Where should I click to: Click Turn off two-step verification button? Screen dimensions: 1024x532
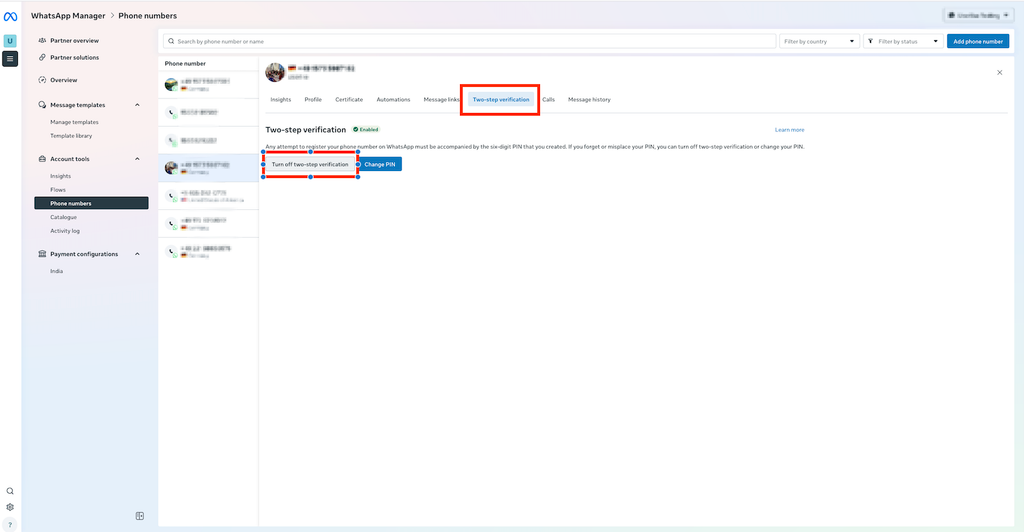click(310, 164)
